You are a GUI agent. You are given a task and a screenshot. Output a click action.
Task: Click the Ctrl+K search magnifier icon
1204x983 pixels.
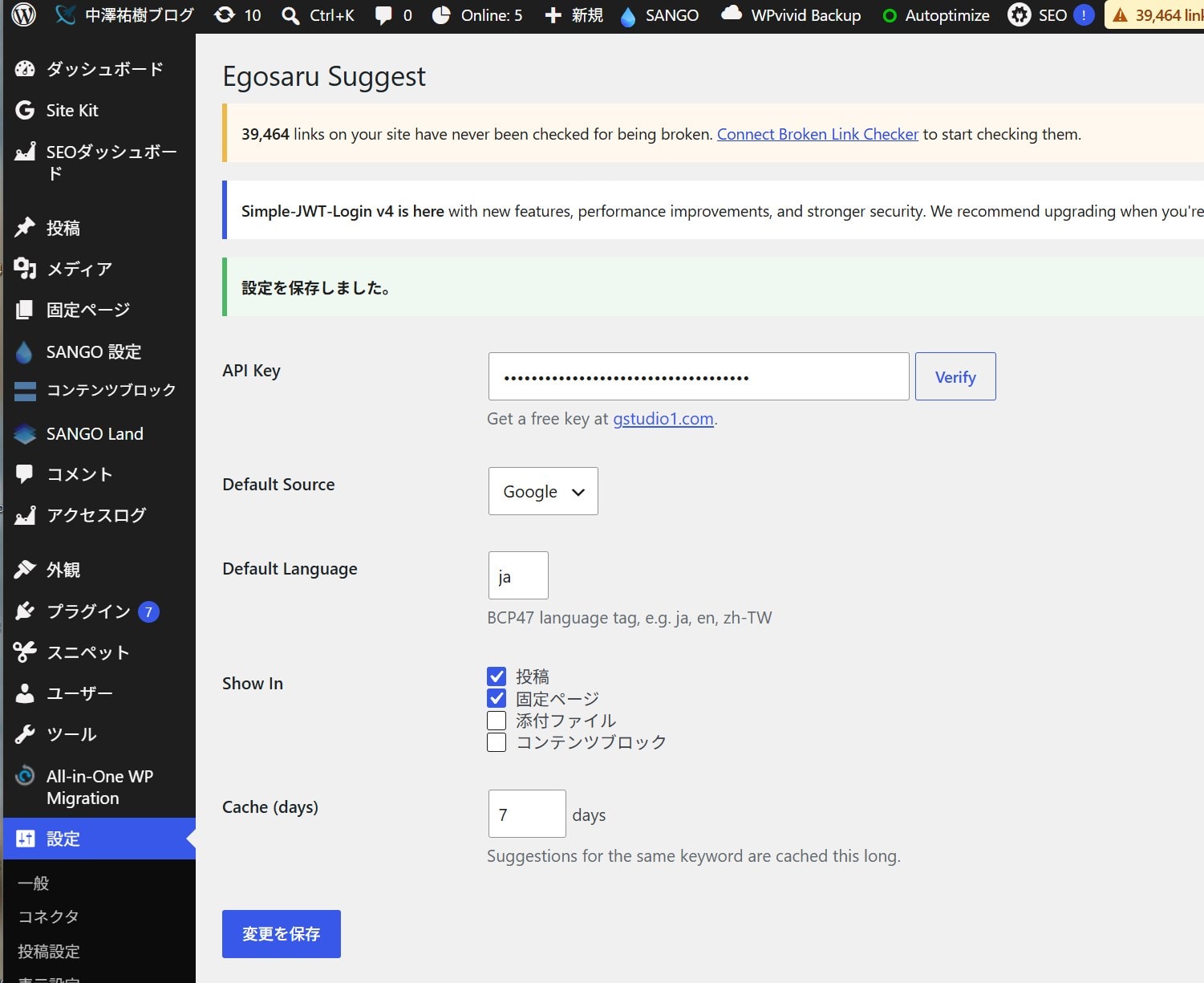(x=290, y=15)
